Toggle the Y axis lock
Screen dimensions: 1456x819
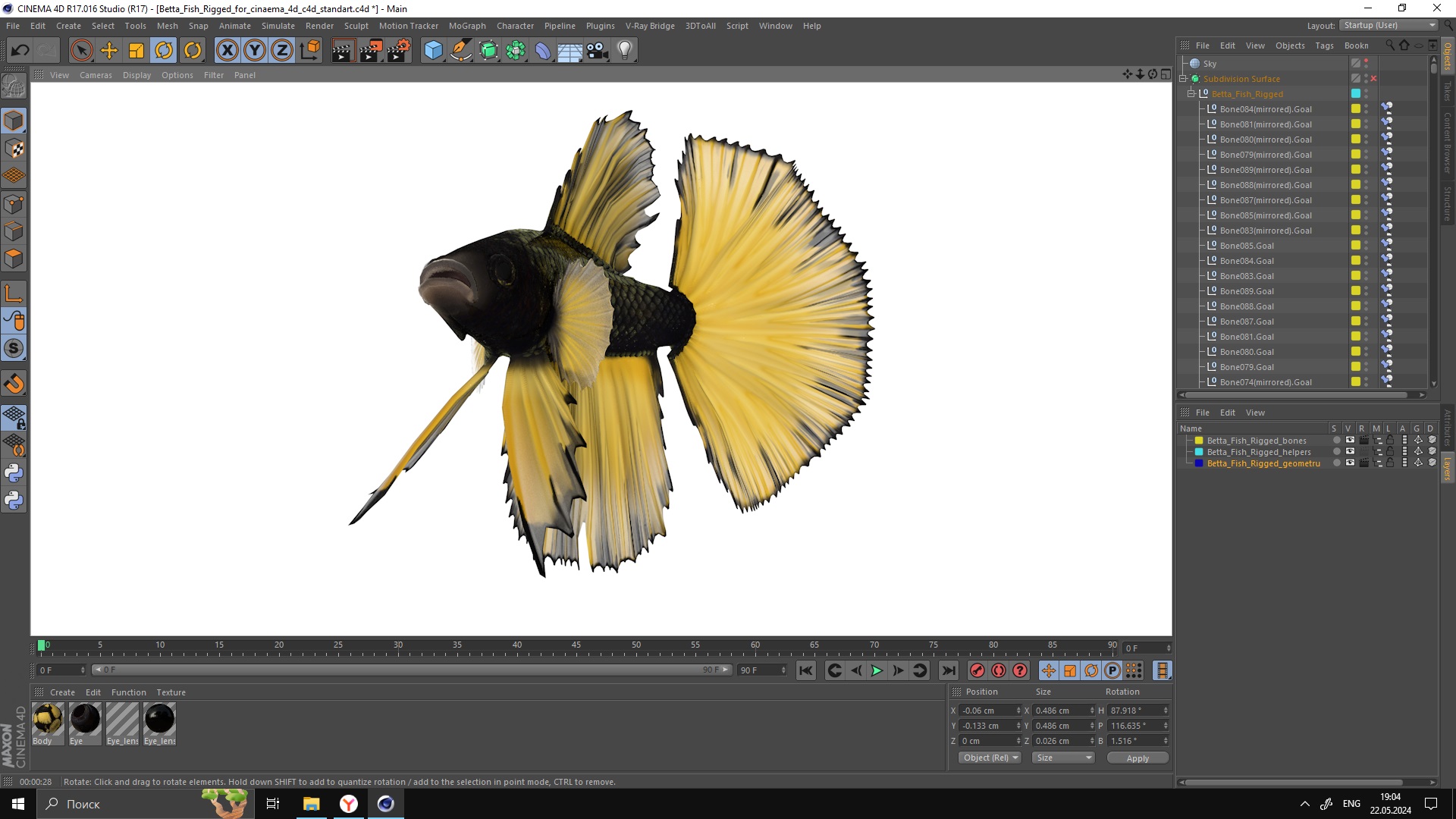coord(255,51)
